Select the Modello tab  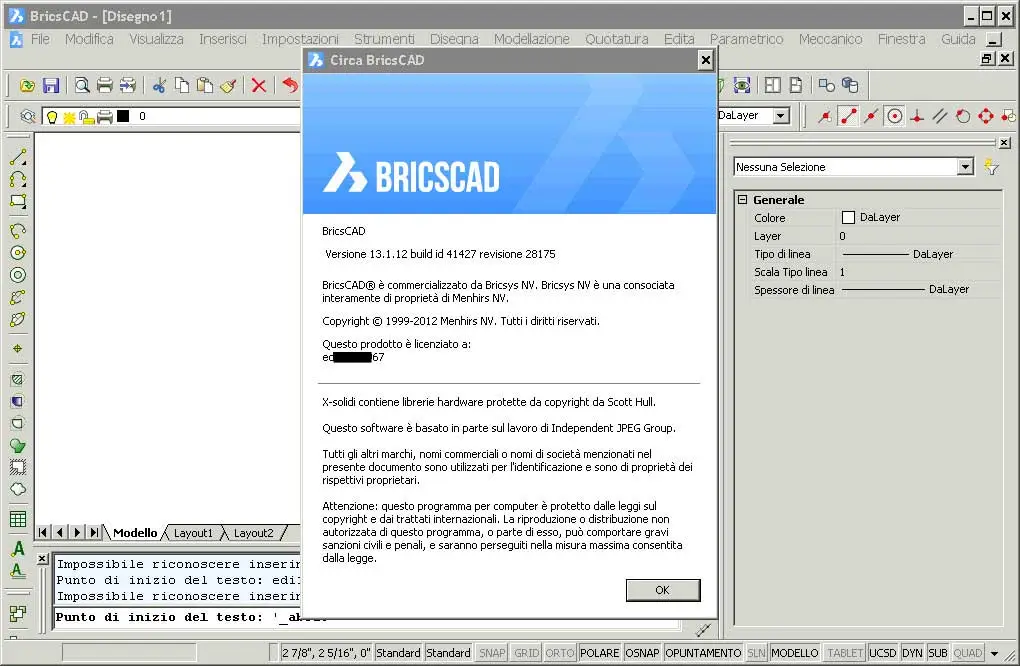point(135,533)
